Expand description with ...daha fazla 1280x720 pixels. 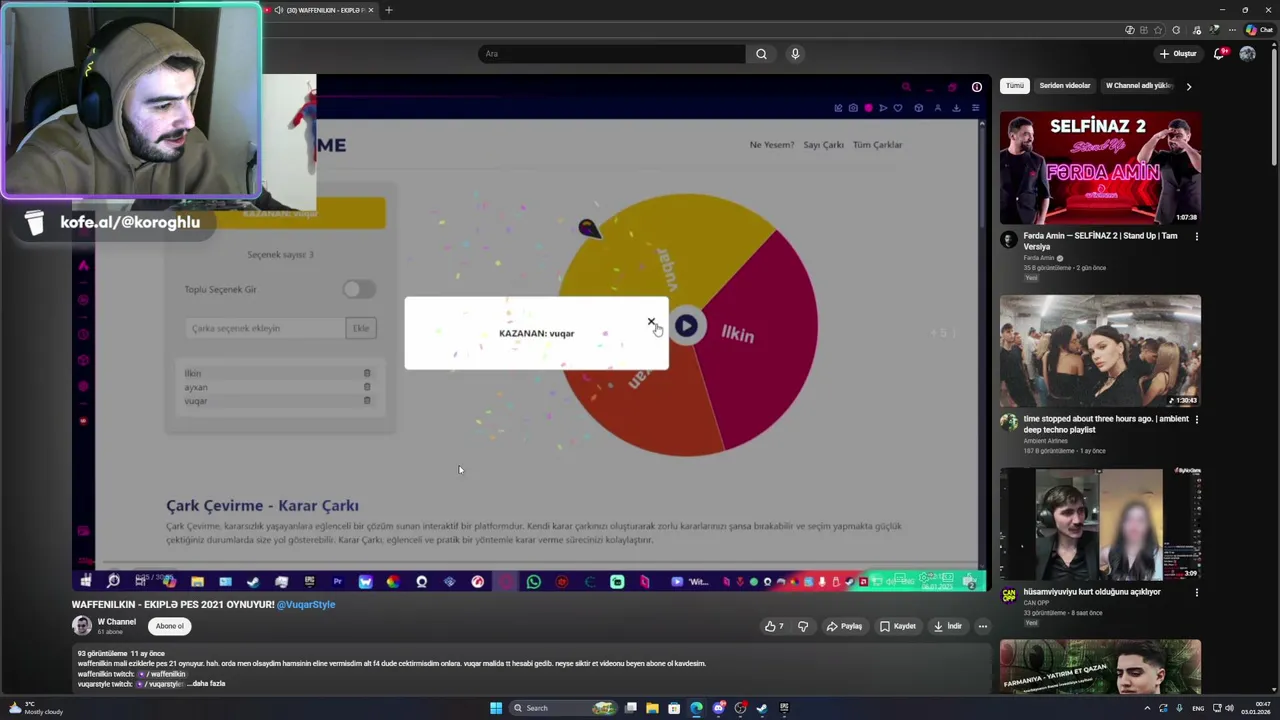point(206,684)
